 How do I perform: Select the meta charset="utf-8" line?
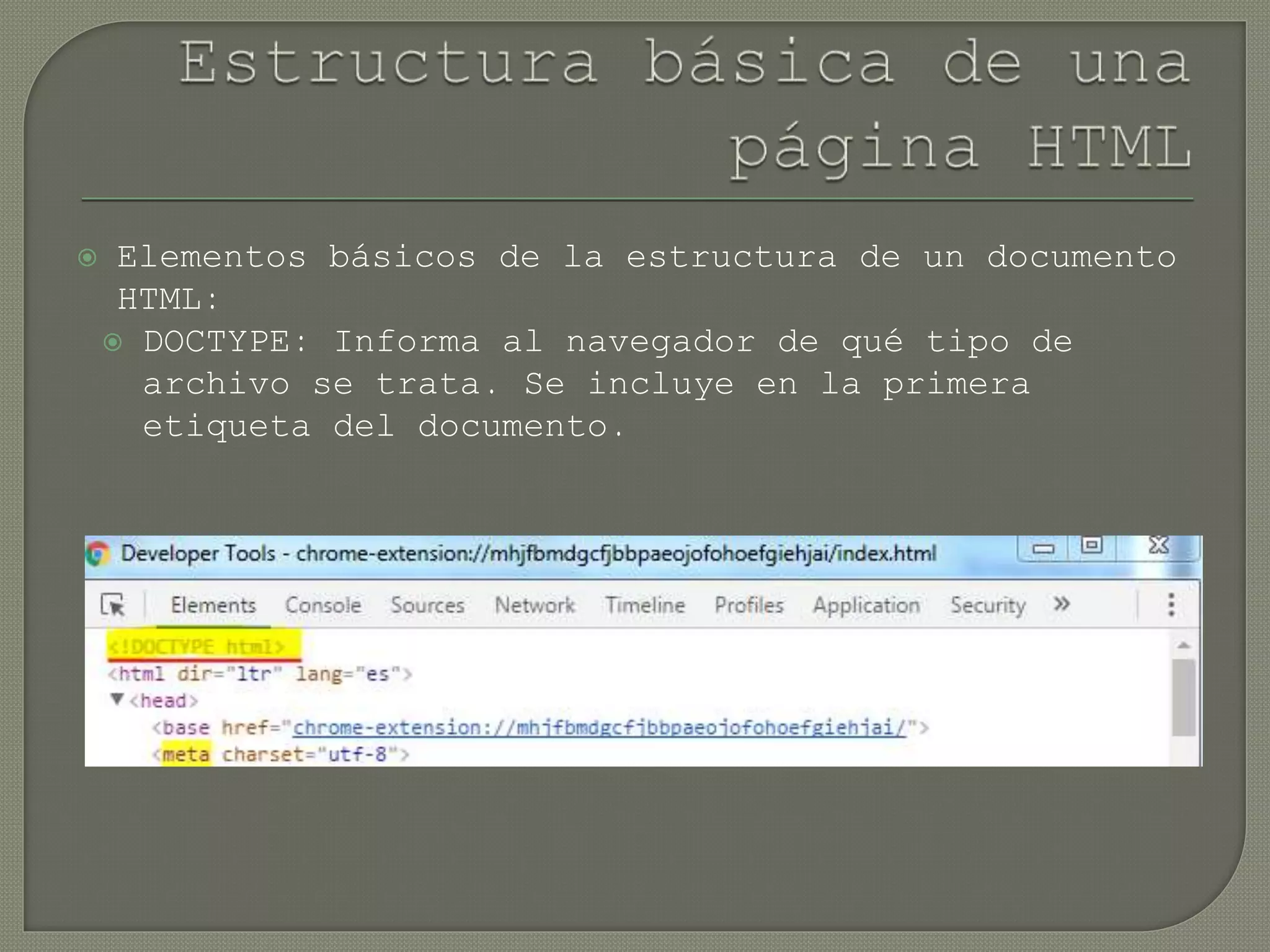pyautogui.click(x=281, y=754)
